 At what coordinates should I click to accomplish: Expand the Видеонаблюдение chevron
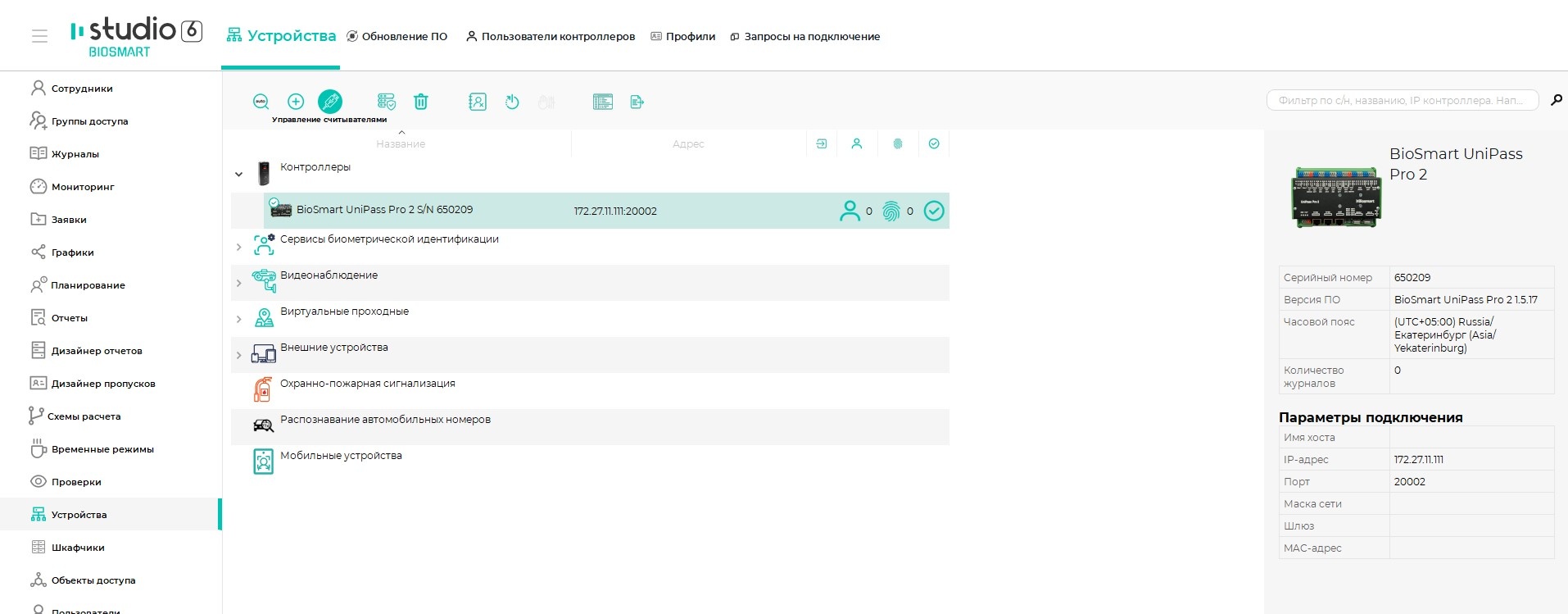(238, 283)
